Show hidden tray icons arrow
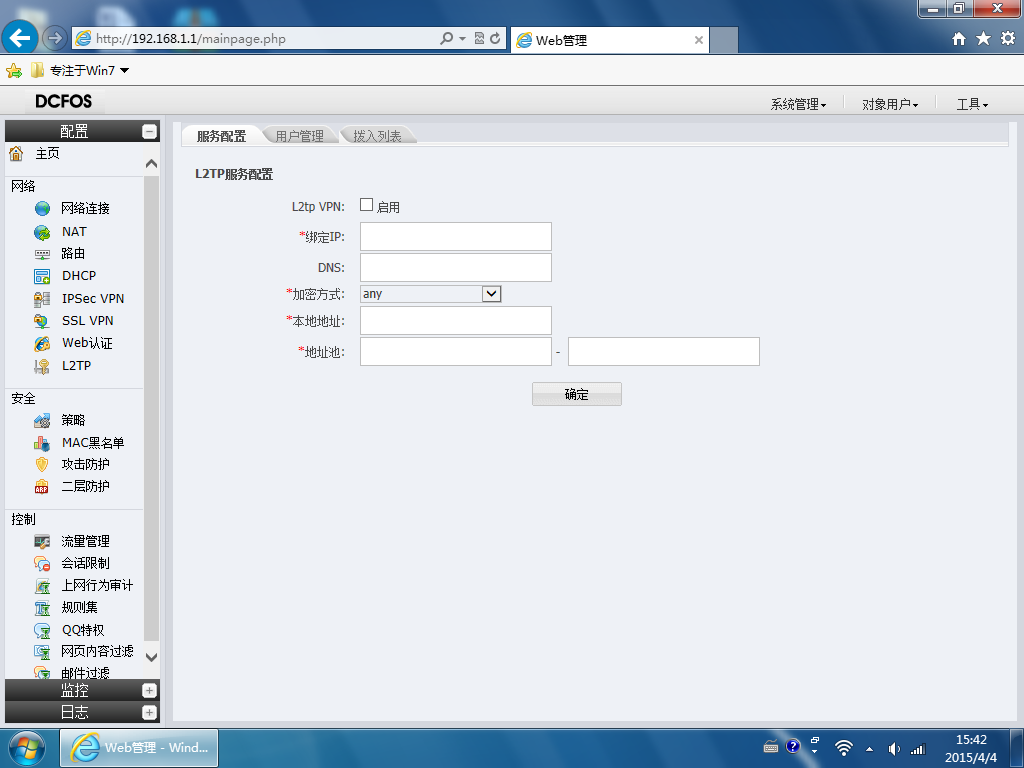The image size is (1024, 768). click(869, 749)
